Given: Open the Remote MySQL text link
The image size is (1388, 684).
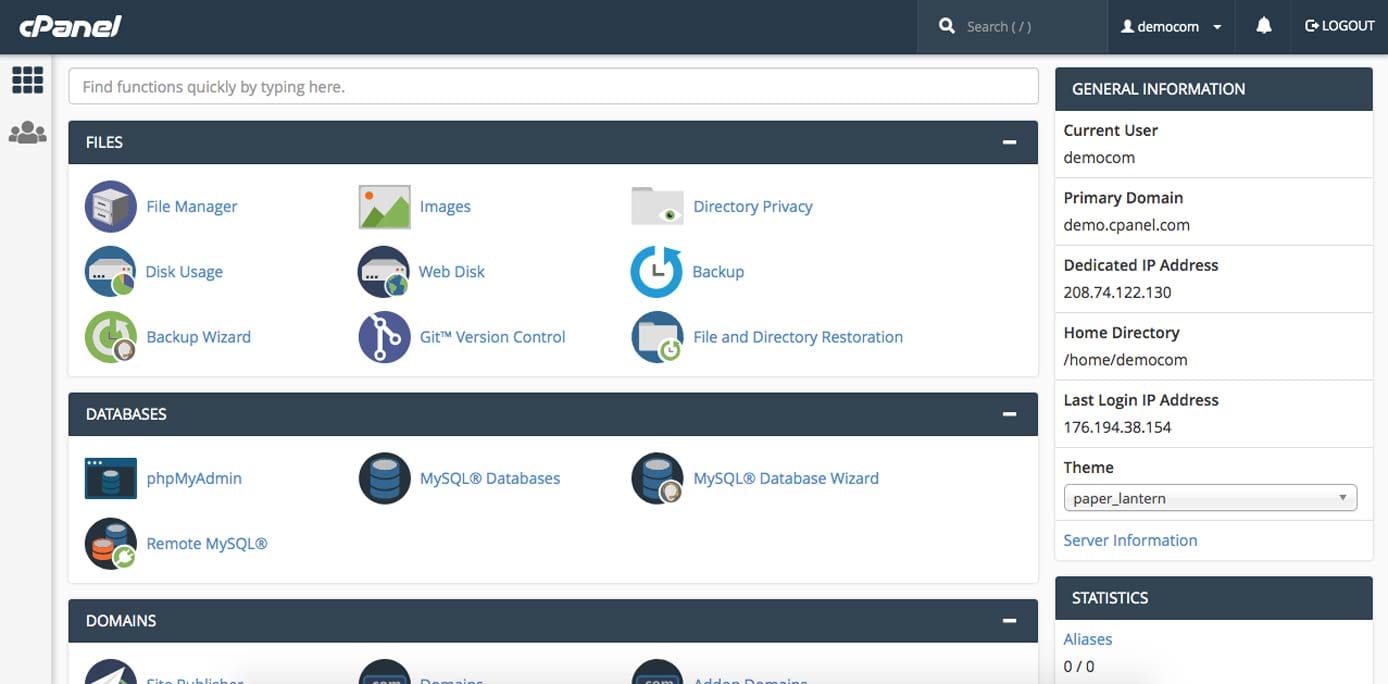Looking at the screenshot, I should click(207, 544).
